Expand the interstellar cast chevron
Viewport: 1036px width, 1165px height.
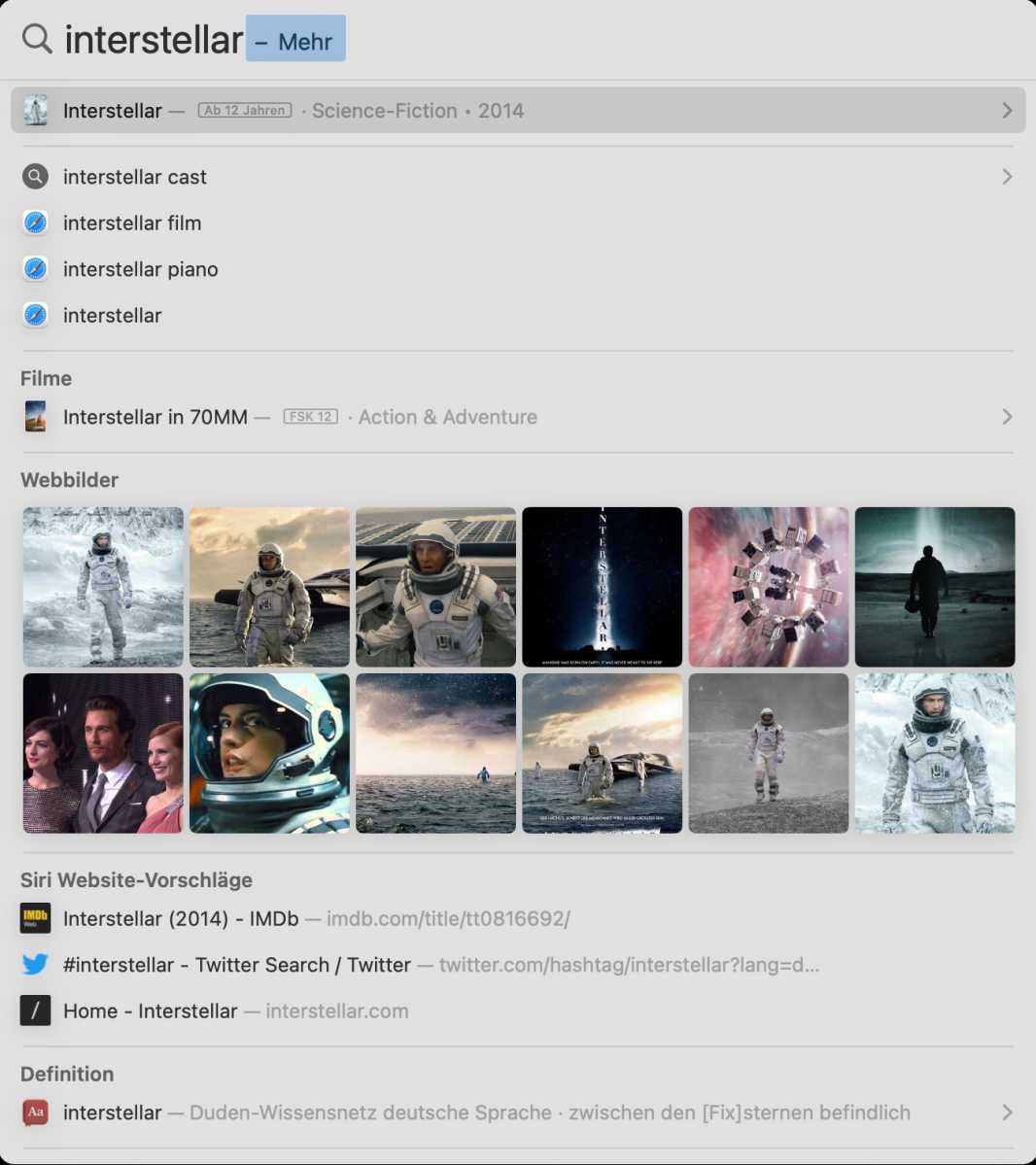click(x=1007, y=176)
